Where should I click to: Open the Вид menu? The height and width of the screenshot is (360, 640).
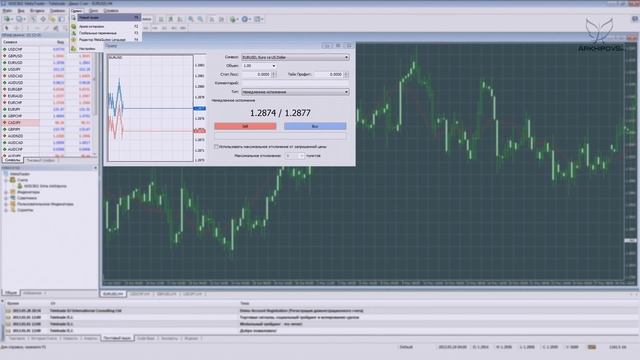[x=21, y=11]
